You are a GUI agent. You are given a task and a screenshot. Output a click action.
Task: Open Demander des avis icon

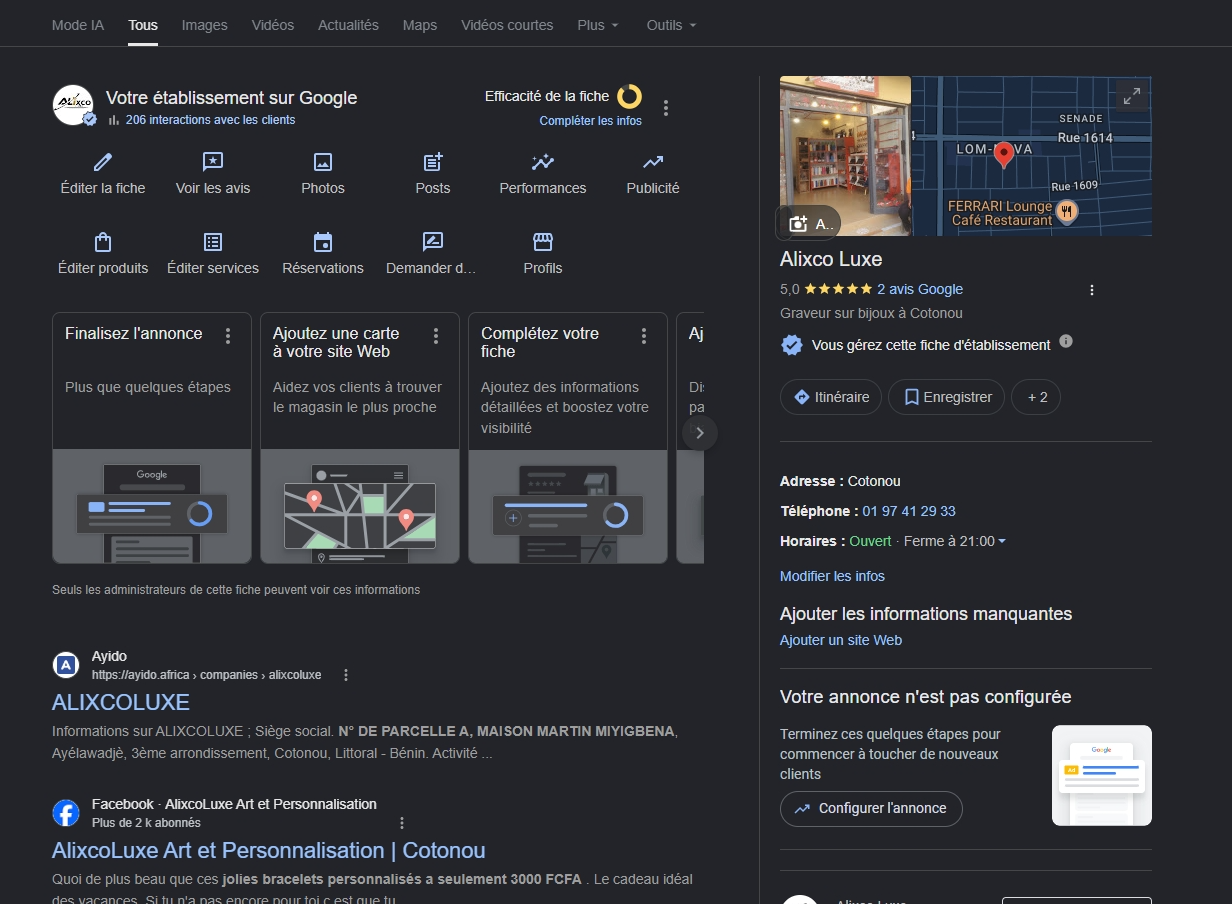pyautogui.click(x=433, y=242)
